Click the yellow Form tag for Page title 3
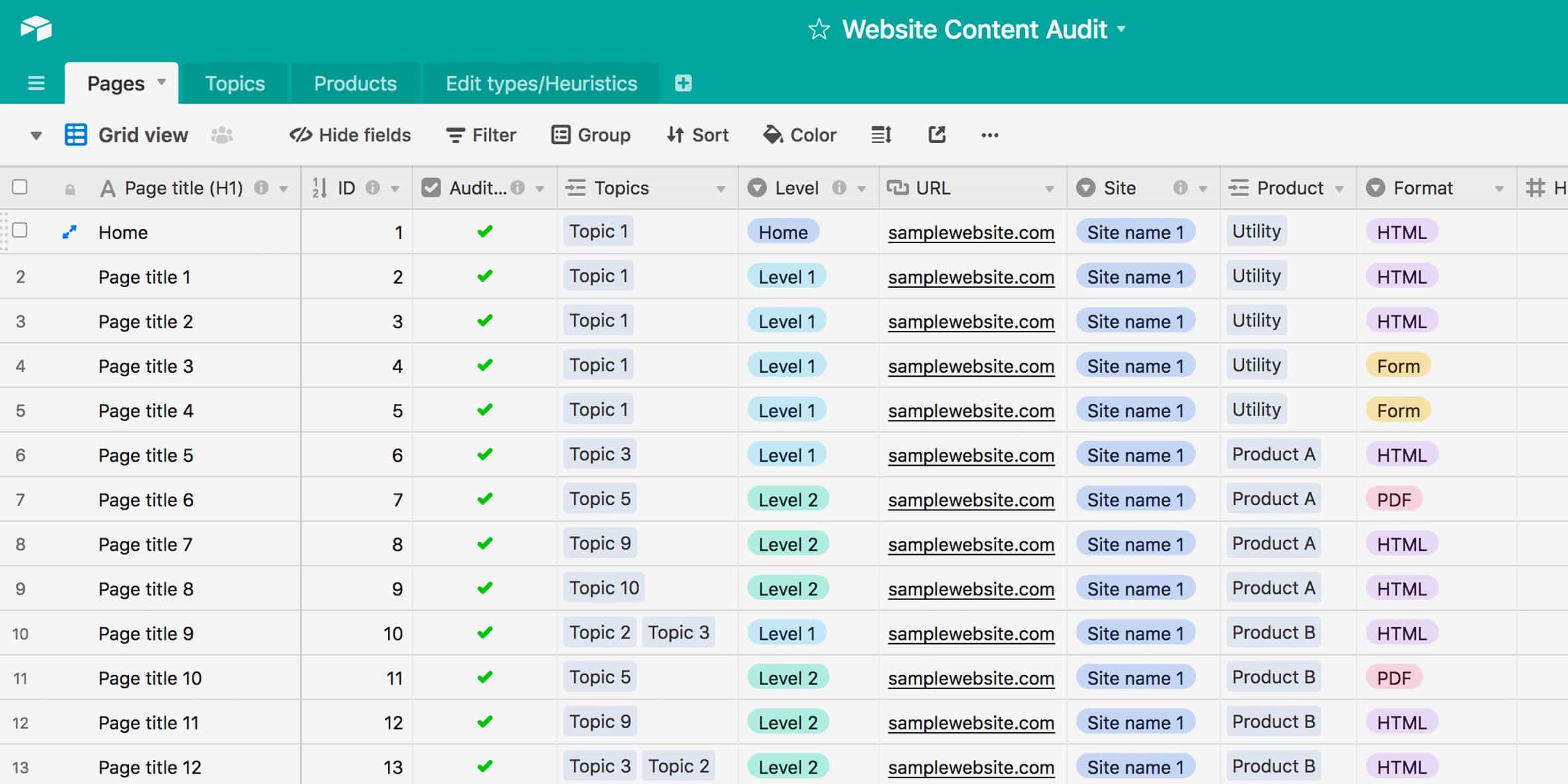 1398,365
